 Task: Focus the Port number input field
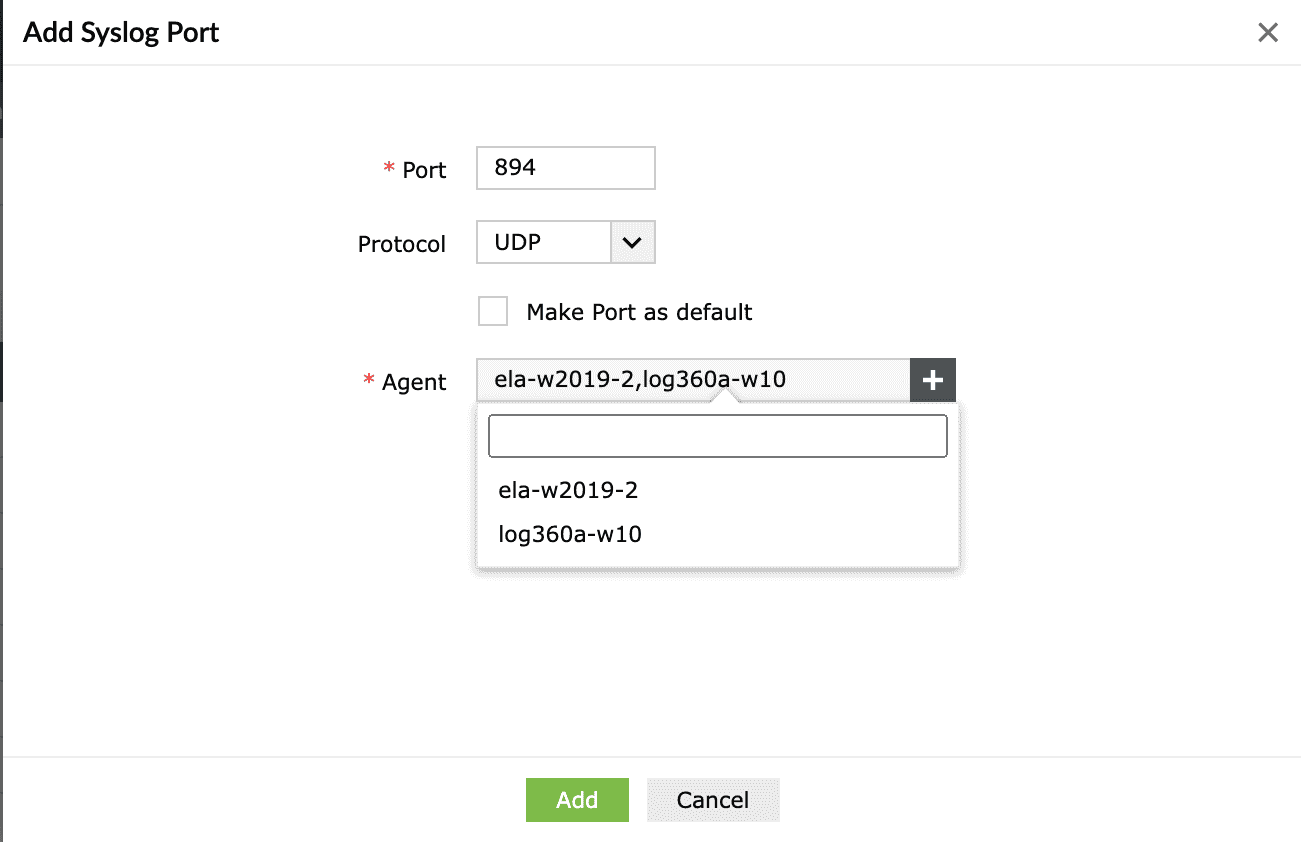point(566,168)
